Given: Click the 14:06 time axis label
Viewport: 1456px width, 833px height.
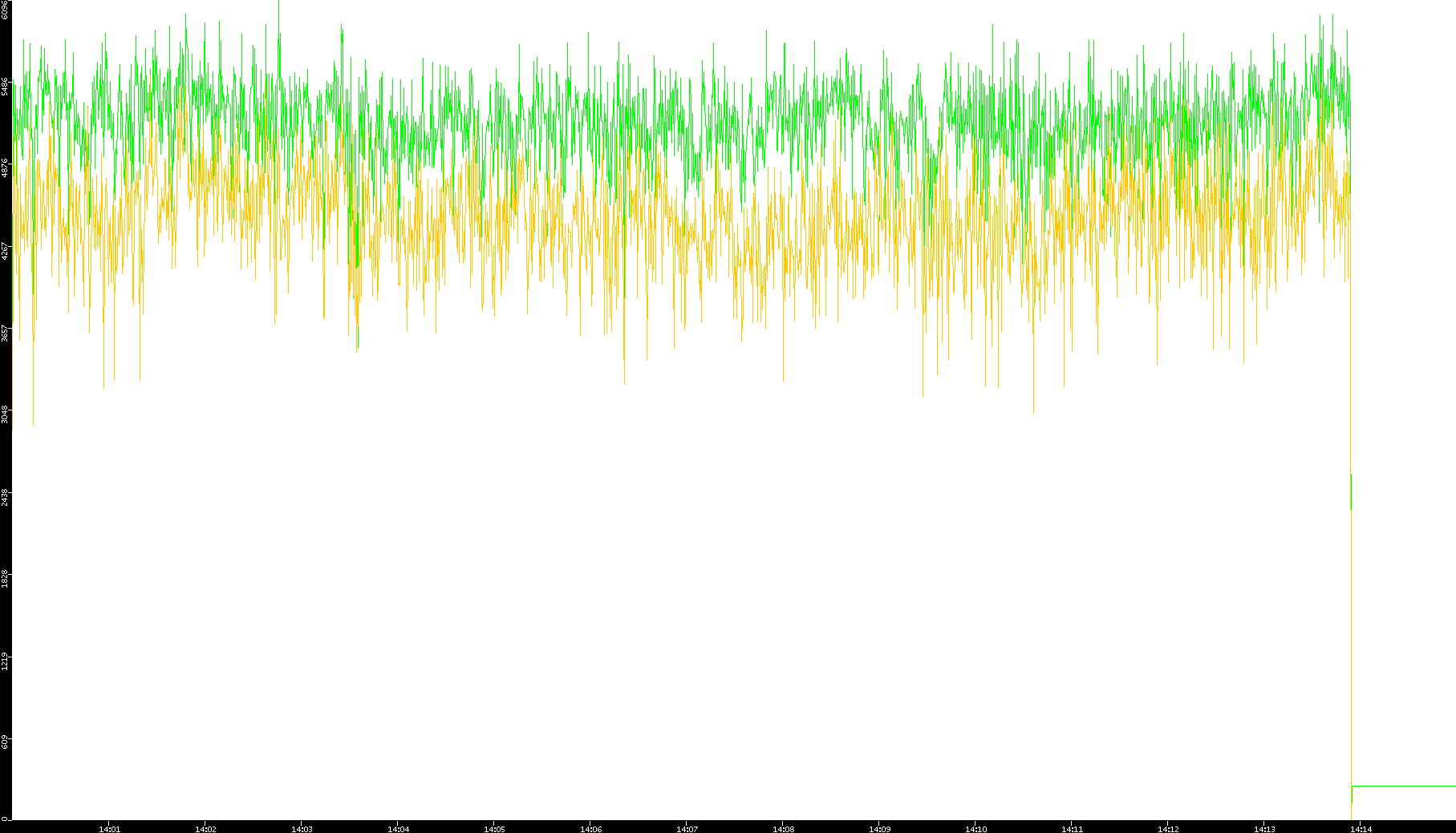Looking at the screenshot, I should (x=590, y=829).
